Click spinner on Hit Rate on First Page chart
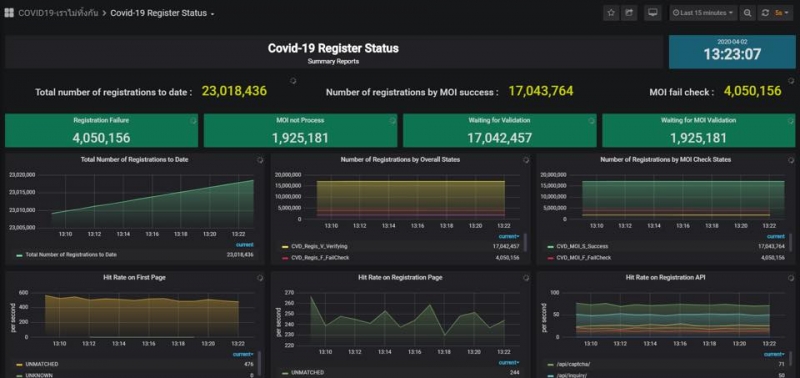The image size is (800, 378). [260, 278]
